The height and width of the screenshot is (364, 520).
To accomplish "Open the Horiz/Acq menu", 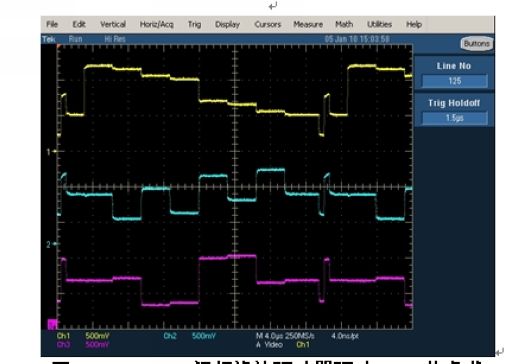I will pos(157,24).
